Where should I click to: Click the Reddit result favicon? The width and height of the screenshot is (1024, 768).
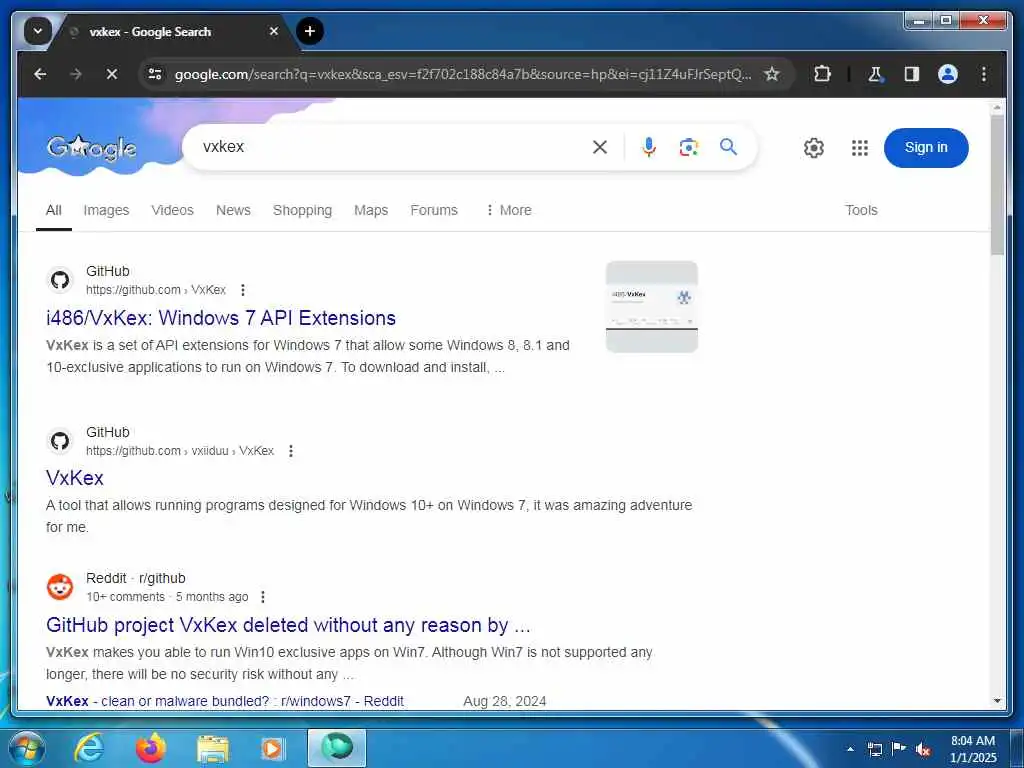click(x=60, y=587)
